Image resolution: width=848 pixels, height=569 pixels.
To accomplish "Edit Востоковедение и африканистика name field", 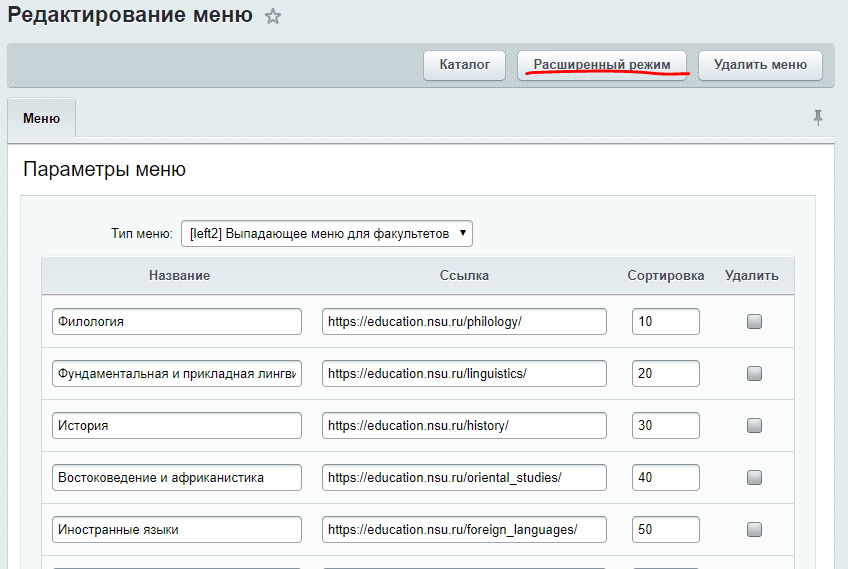I will point(177,477).
